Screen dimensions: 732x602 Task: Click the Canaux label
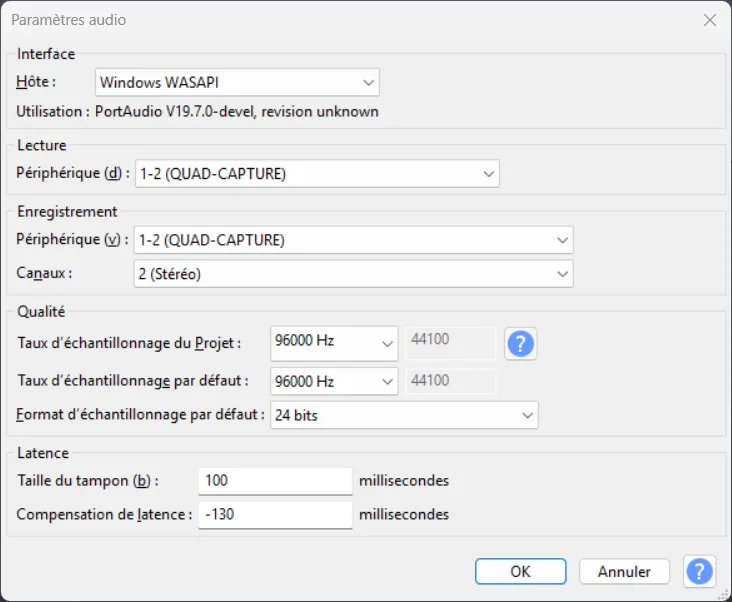[x=44, y=273]
